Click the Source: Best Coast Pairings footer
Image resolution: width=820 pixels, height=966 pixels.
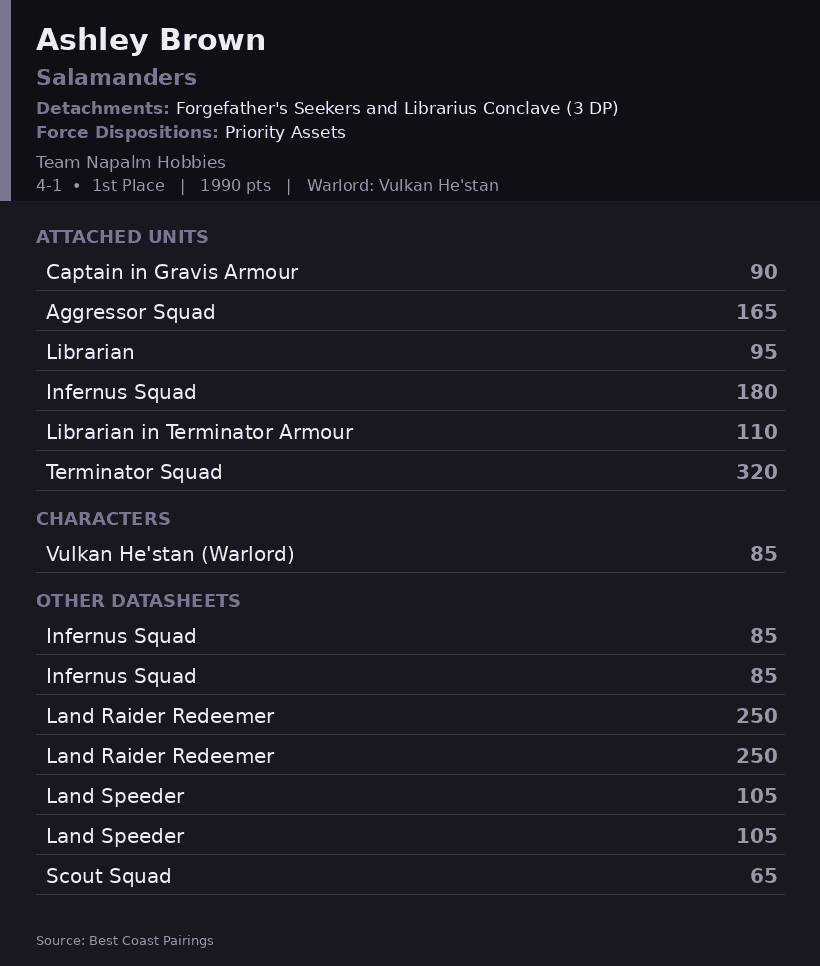124,940
